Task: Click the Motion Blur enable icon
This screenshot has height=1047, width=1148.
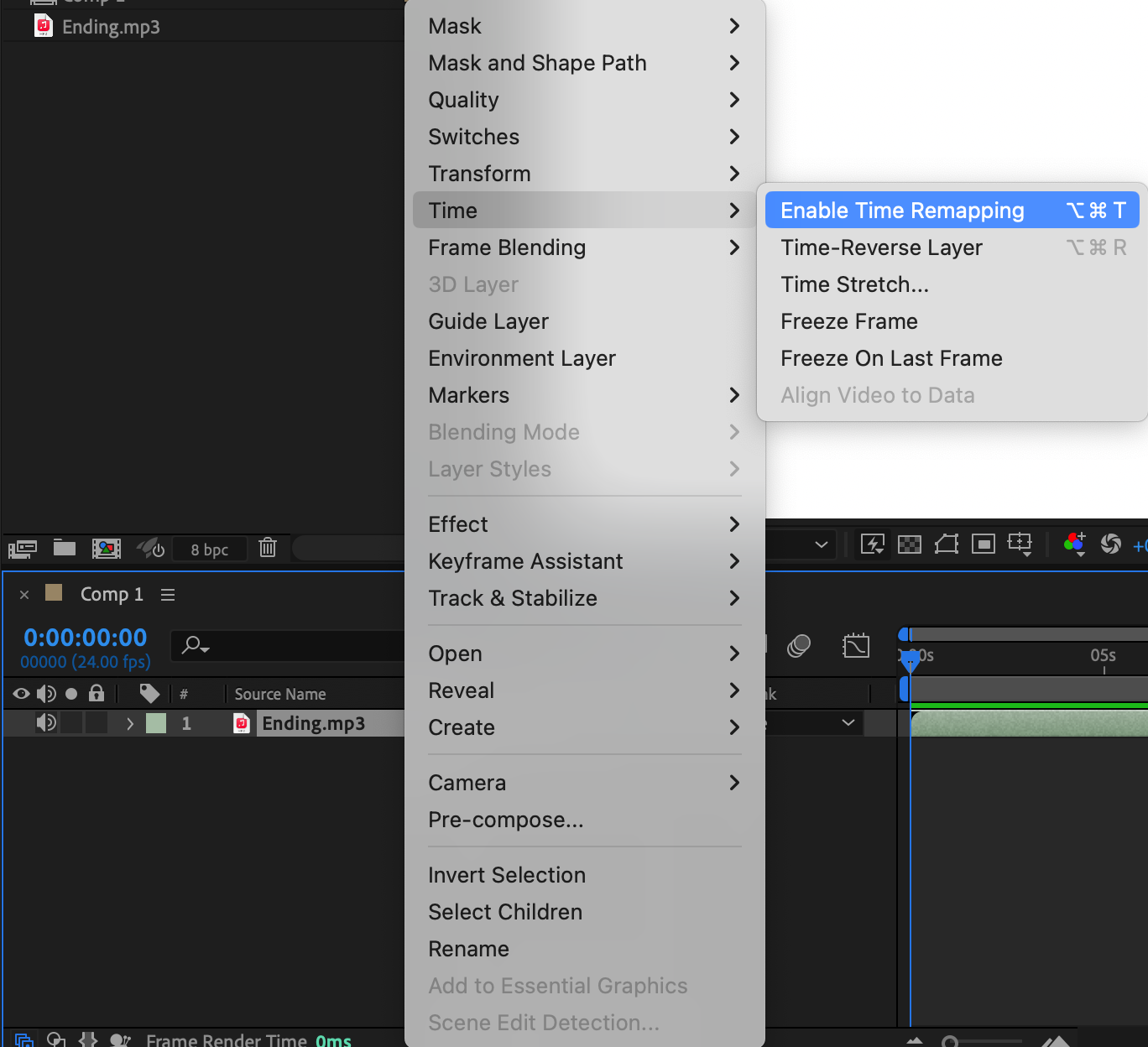Action: (x=799, y=646)
